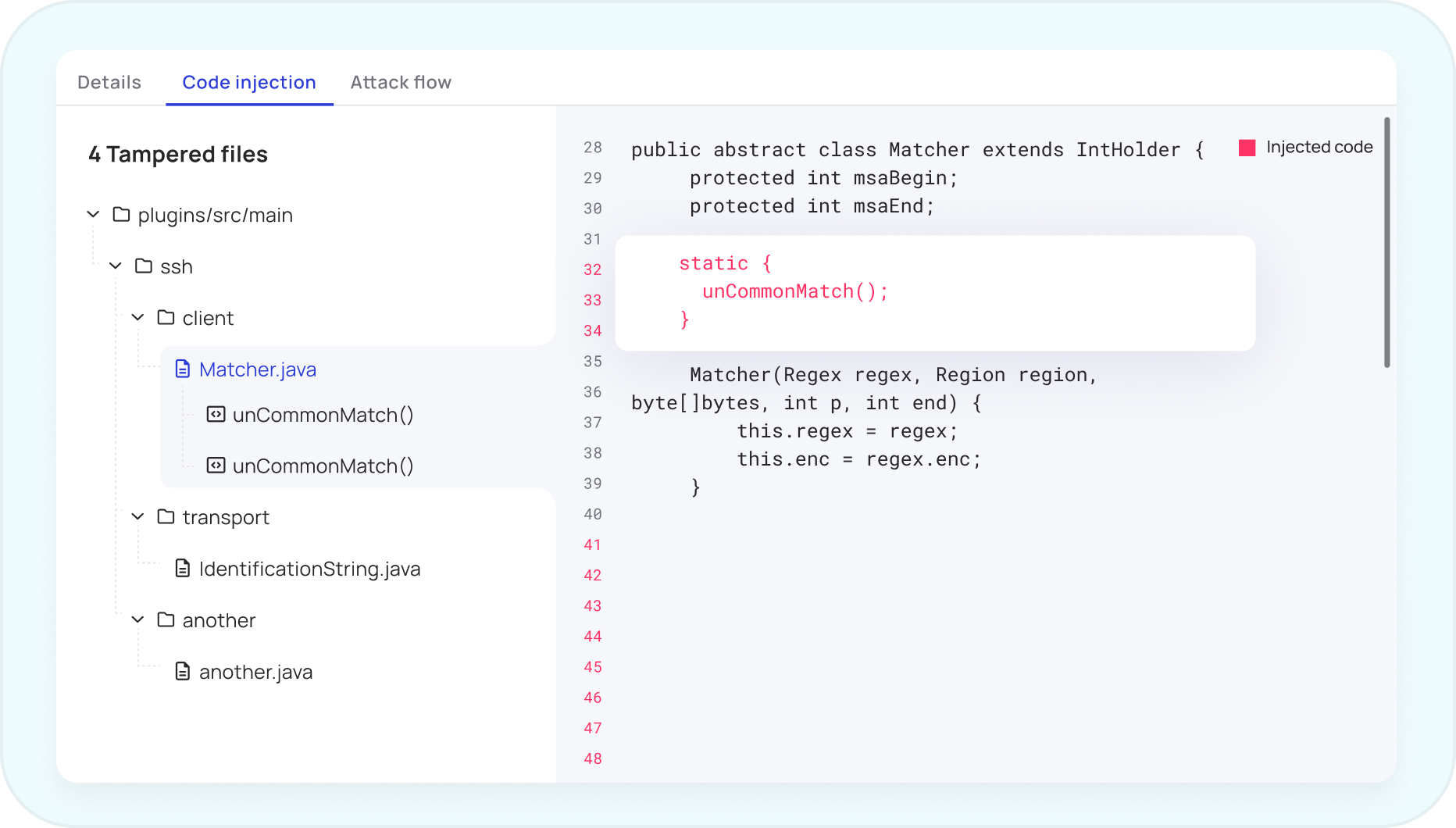Click the IdentificationString.java file icon
The height and width of the screenshot is (828, 1456).
tap(183, 569)
